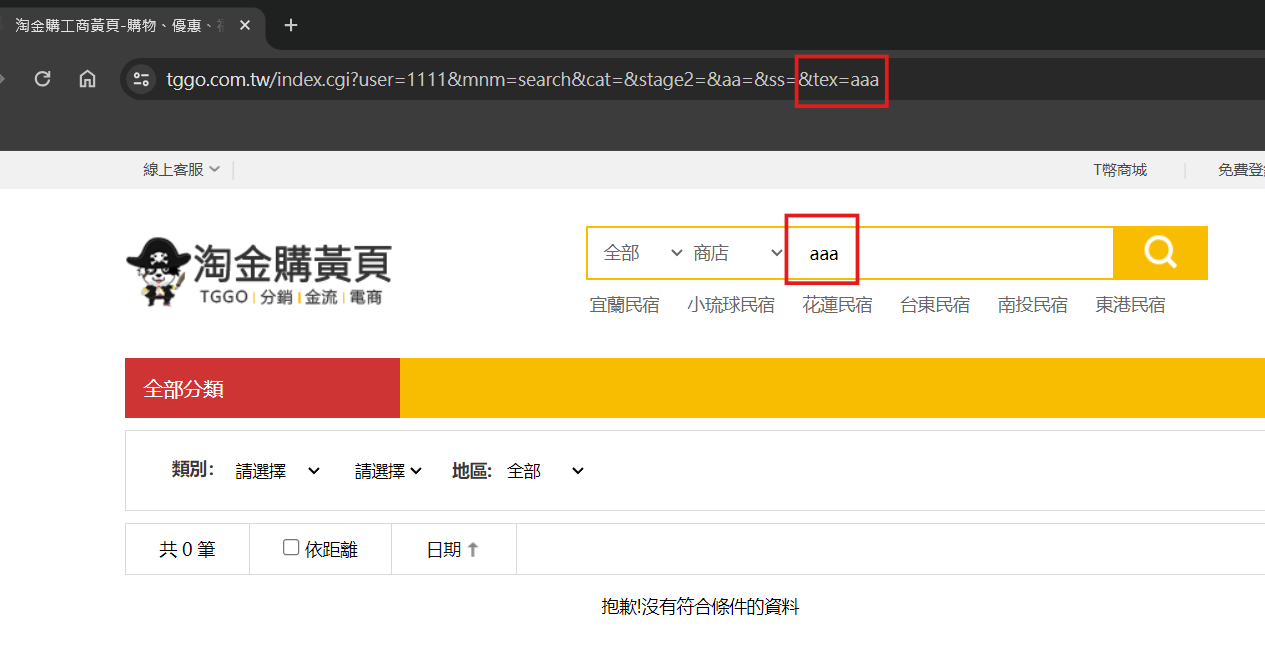Click the 小琉球民宿 link
Viewport: 1265px width, 652px height.
point(731,305)
